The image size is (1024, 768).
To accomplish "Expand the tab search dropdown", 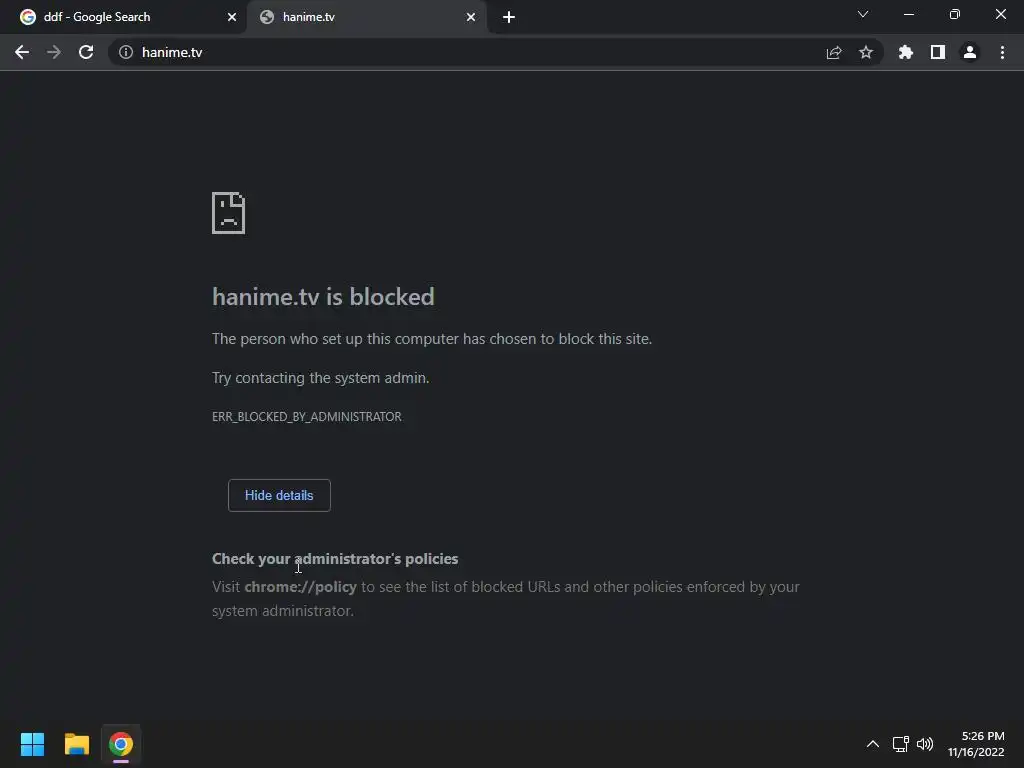I will click(x=863, y=15).
